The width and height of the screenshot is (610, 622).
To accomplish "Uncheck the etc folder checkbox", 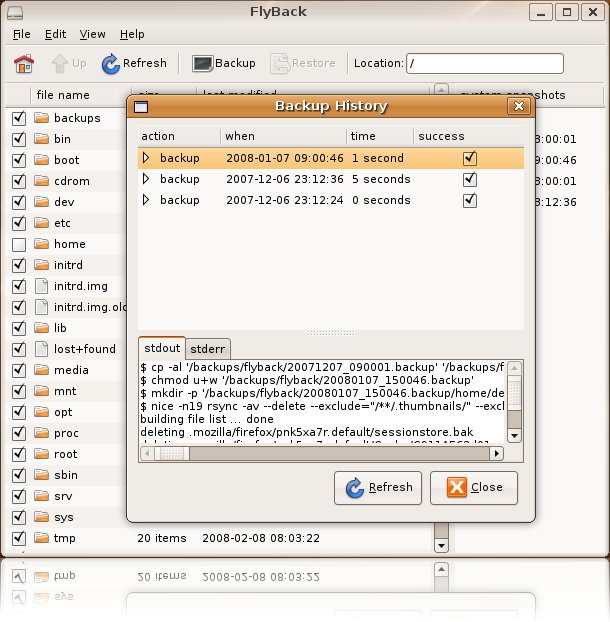I will pos(19,223).
